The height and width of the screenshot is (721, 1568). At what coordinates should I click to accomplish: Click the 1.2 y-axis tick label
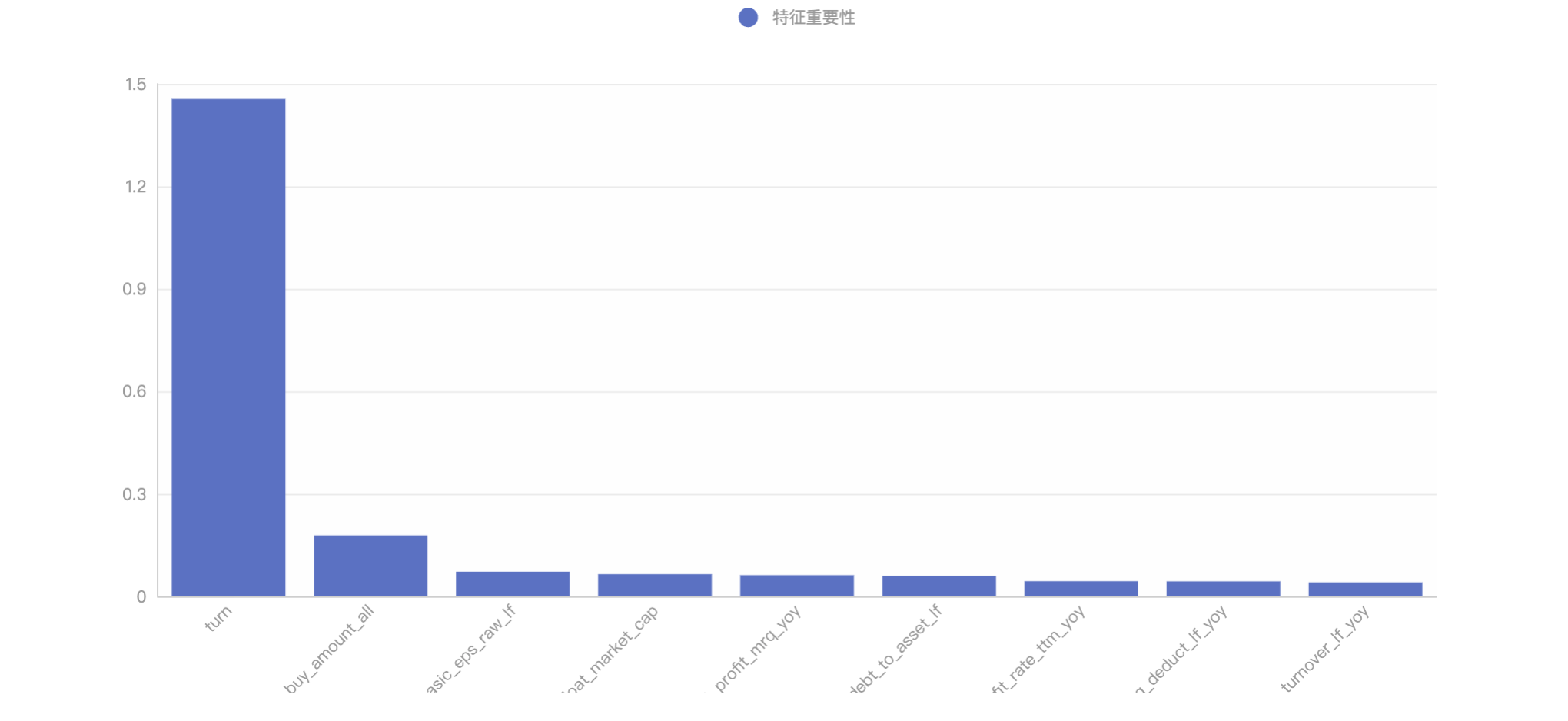135,187
